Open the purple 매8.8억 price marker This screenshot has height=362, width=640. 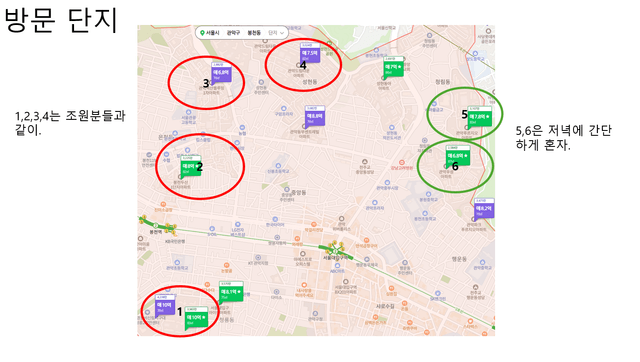coord(315,116)
